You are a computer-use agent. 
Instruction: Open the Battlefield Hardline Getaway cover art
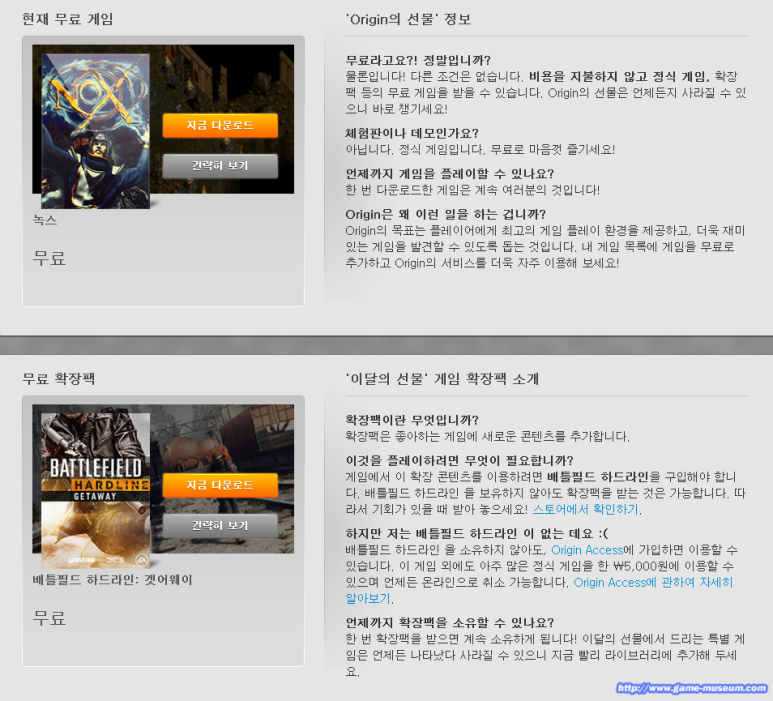click(96, 491)
